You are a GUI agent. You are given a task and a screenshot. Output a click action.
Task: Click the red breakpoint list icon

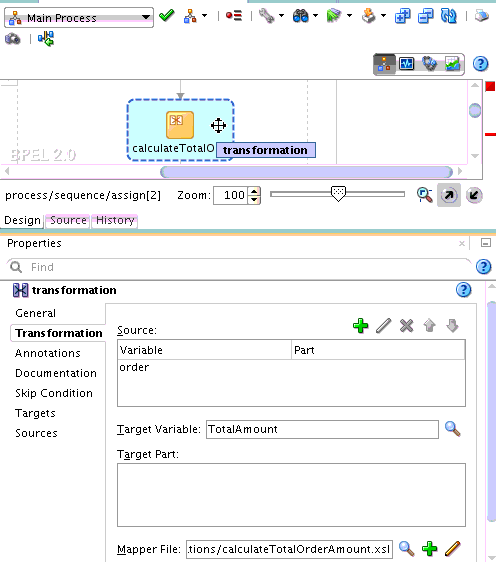[234, 15]
